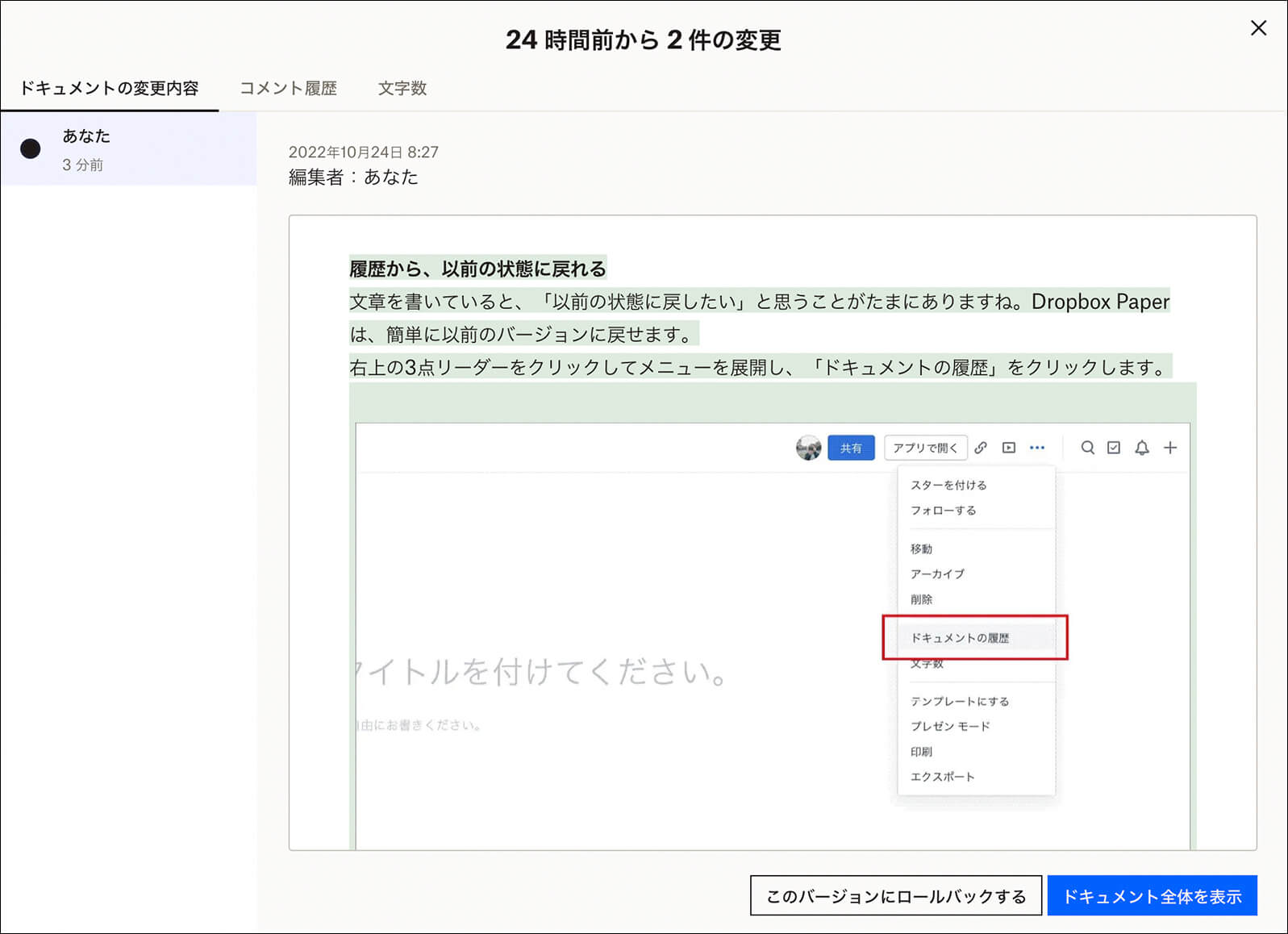Click body placeholder 由にお書きください。

[x=419, y=725]
